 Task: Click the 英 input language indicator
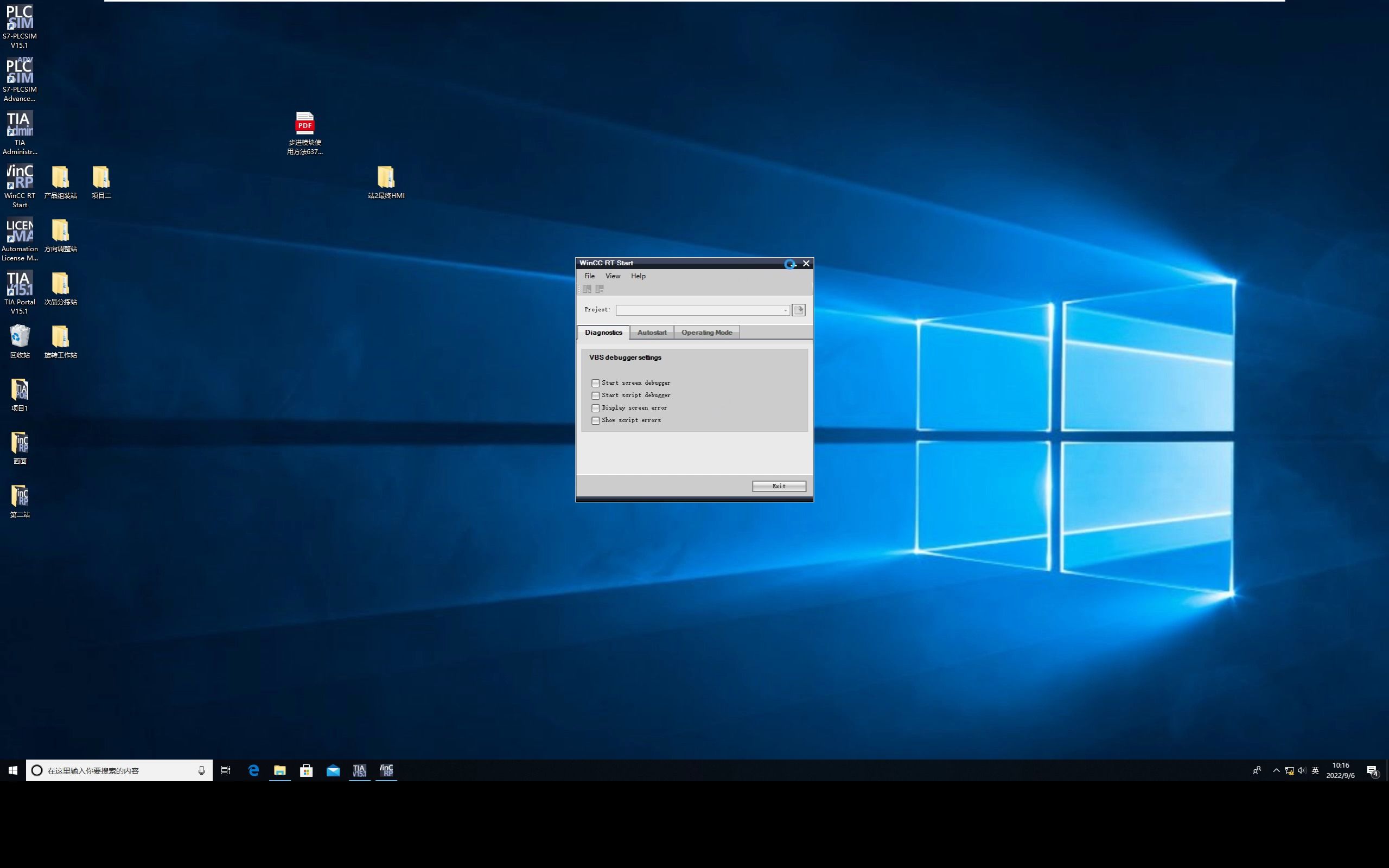[1316, 770]
